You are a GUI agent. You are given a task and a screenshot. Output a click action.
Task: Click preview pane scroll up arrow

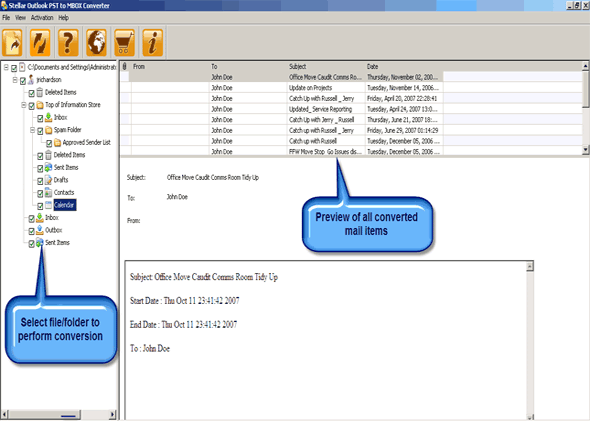tap(529, 267)
